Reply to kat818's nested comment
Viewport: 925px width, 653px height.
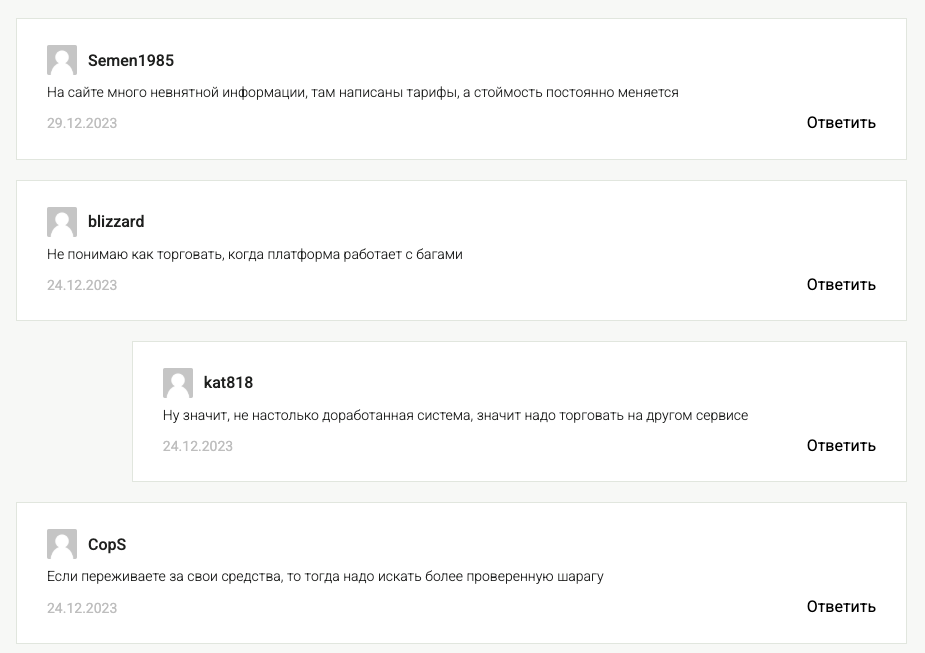[x=841, y=445]
